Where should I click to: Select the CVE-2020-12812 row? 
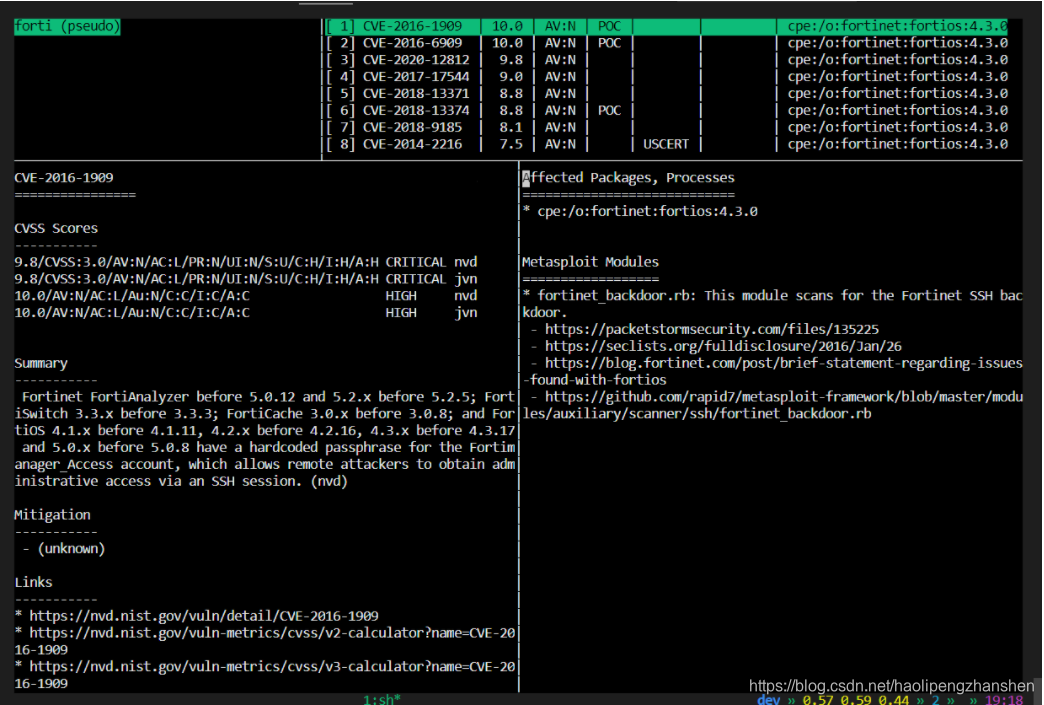click(x=666, y=60)
